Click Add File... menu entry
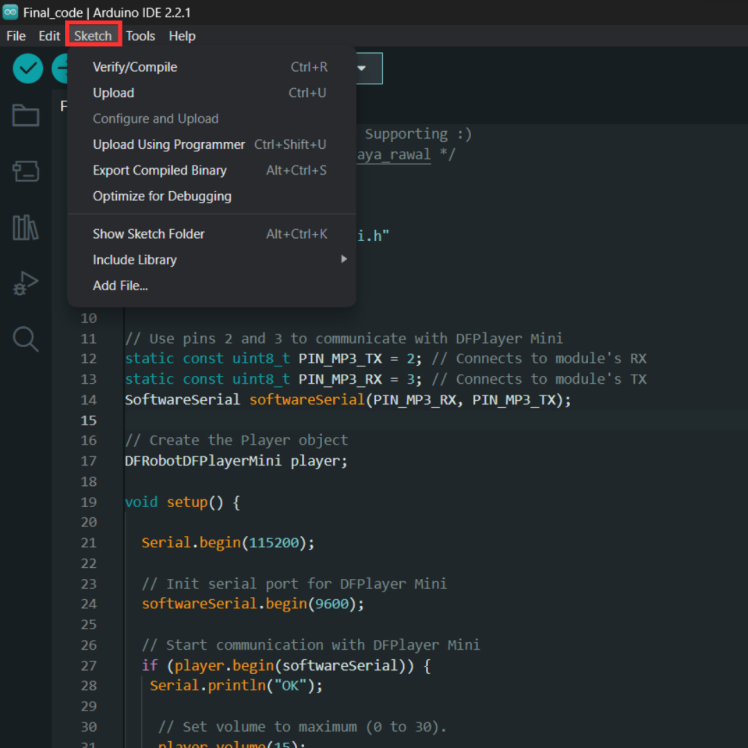This screenshot has height=748, width=748. click(x=120, y=286)
